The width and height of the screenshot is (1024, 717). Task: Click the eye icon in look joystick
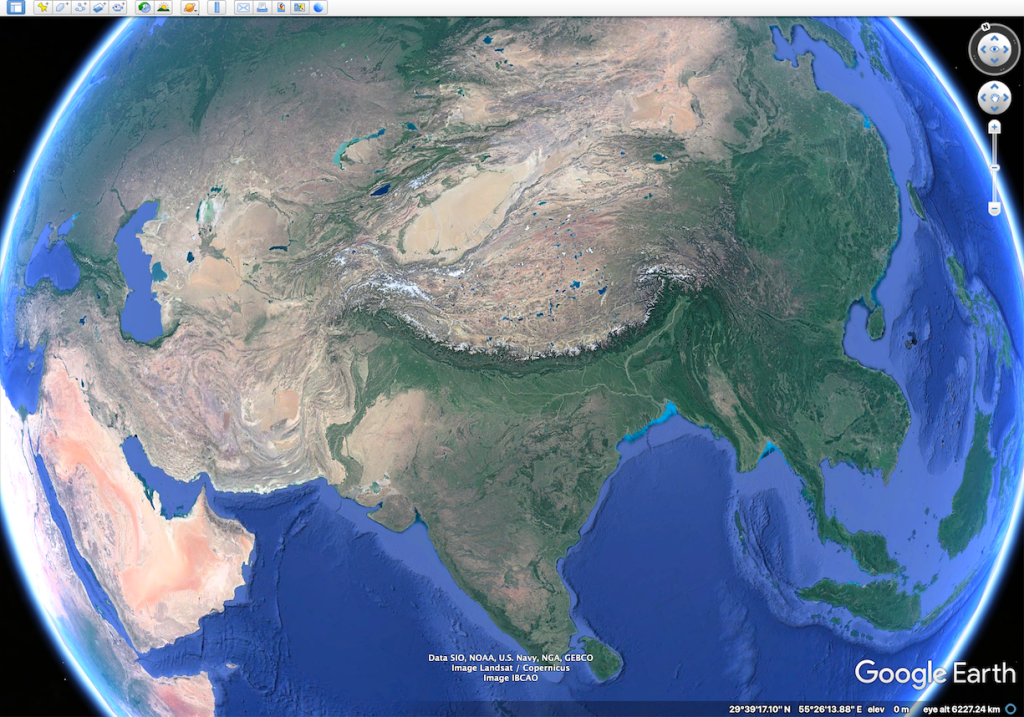(995, 50)
